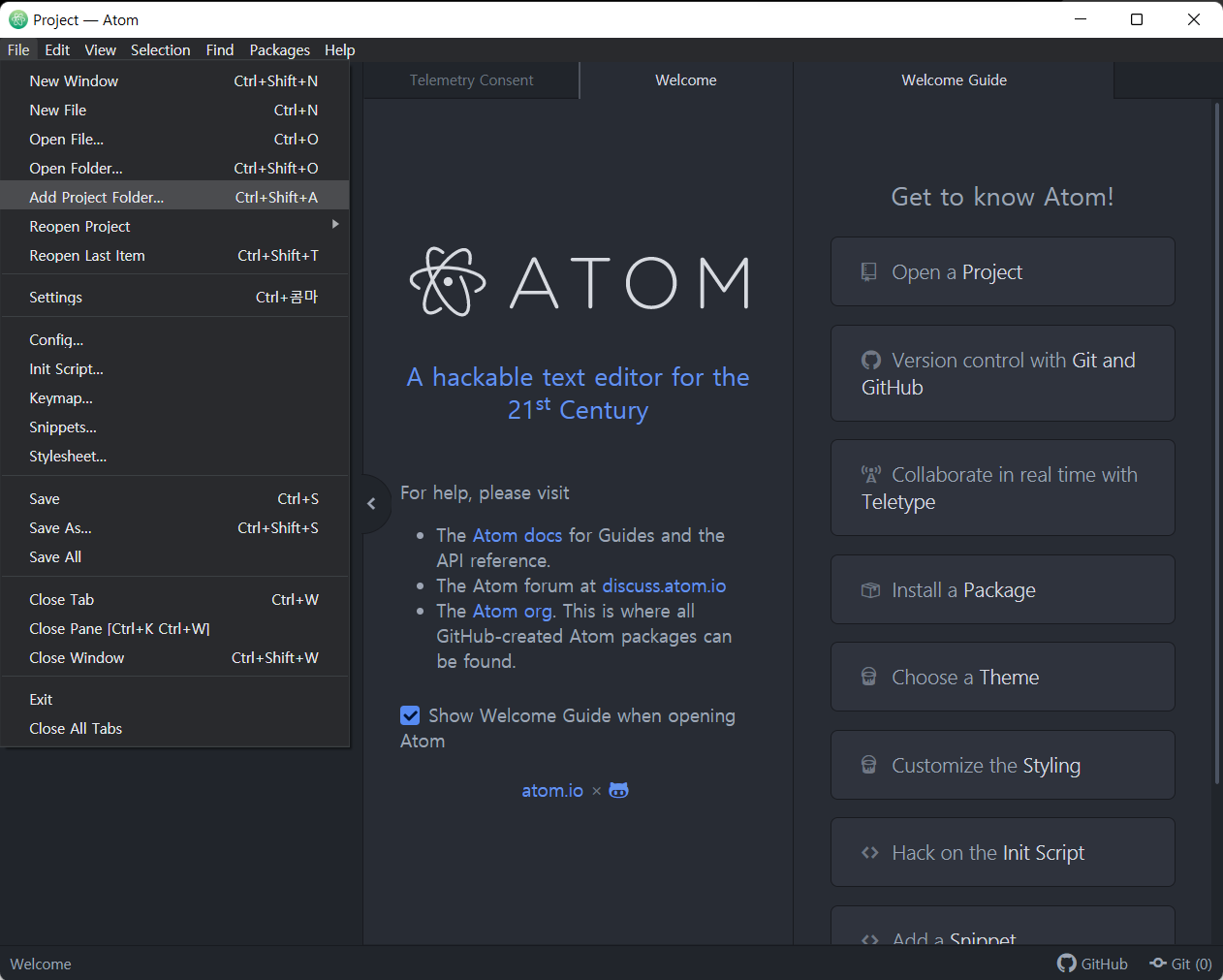Click the book icon on Open a Project

(x=869, y=272)
